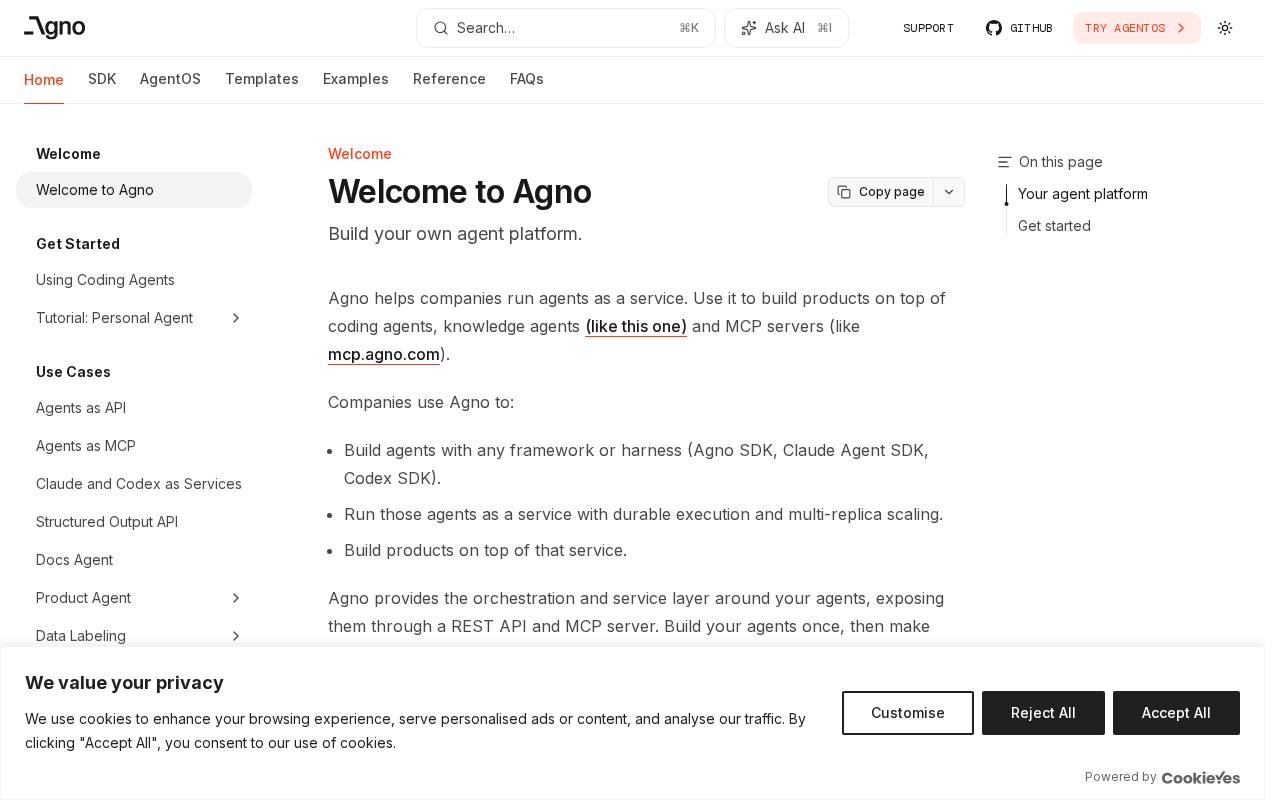Open the Support link
1280x800 pixels.
pyautogui.click(x=928, y=28)
